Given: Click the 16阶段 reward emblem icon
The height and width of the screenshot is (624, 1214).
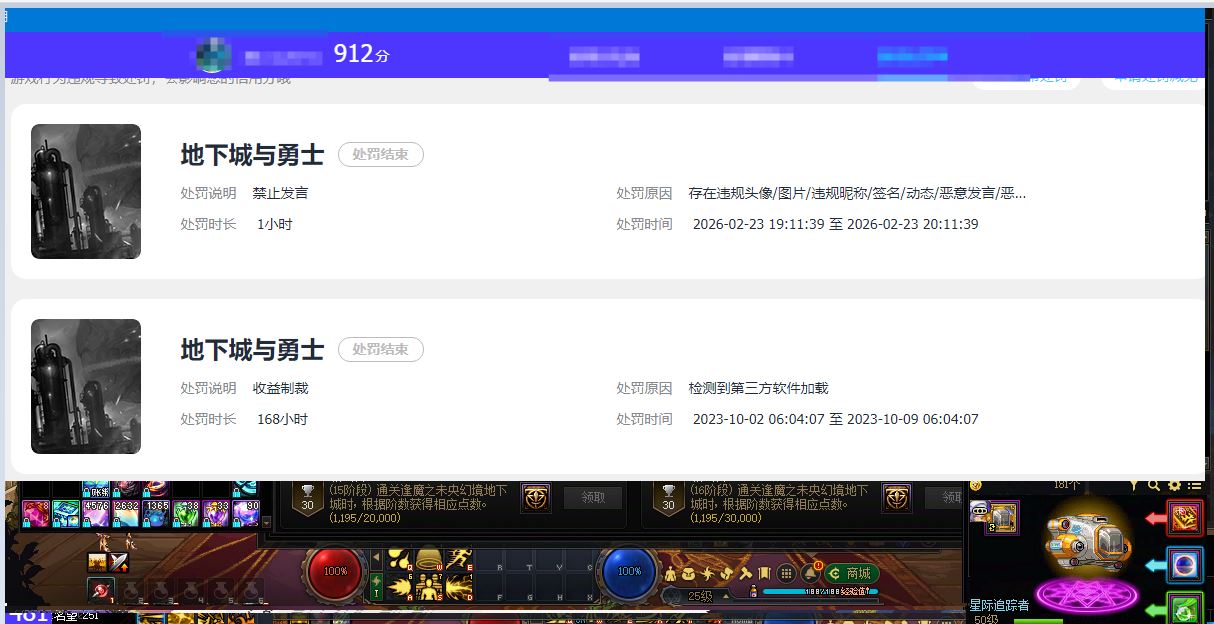Looking at the screenshot, I should pyautogui.click(x=896, y=498).
